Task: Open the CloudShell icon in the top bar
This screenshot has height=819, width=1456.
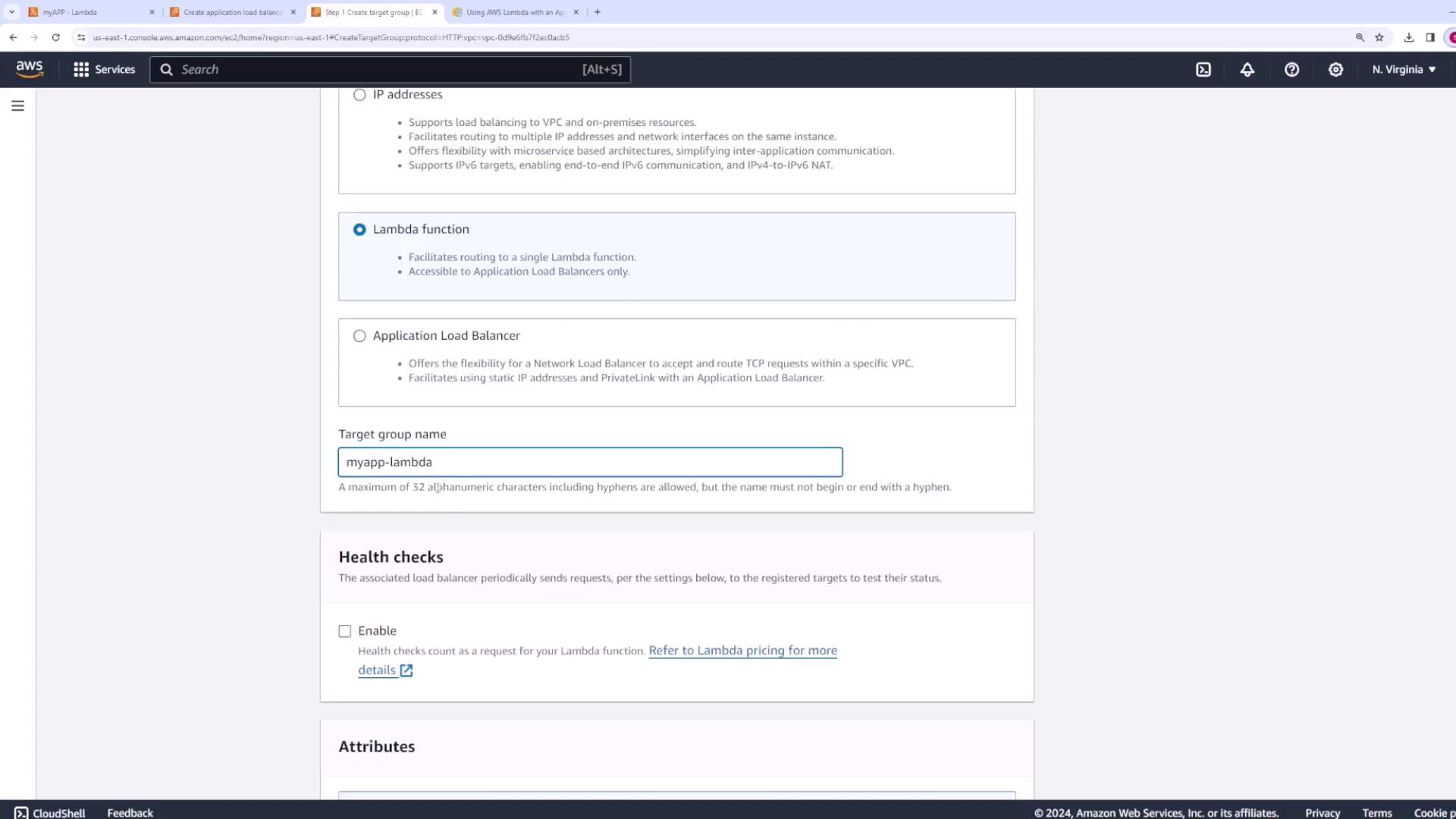Action: click(x=1203, y=69)
